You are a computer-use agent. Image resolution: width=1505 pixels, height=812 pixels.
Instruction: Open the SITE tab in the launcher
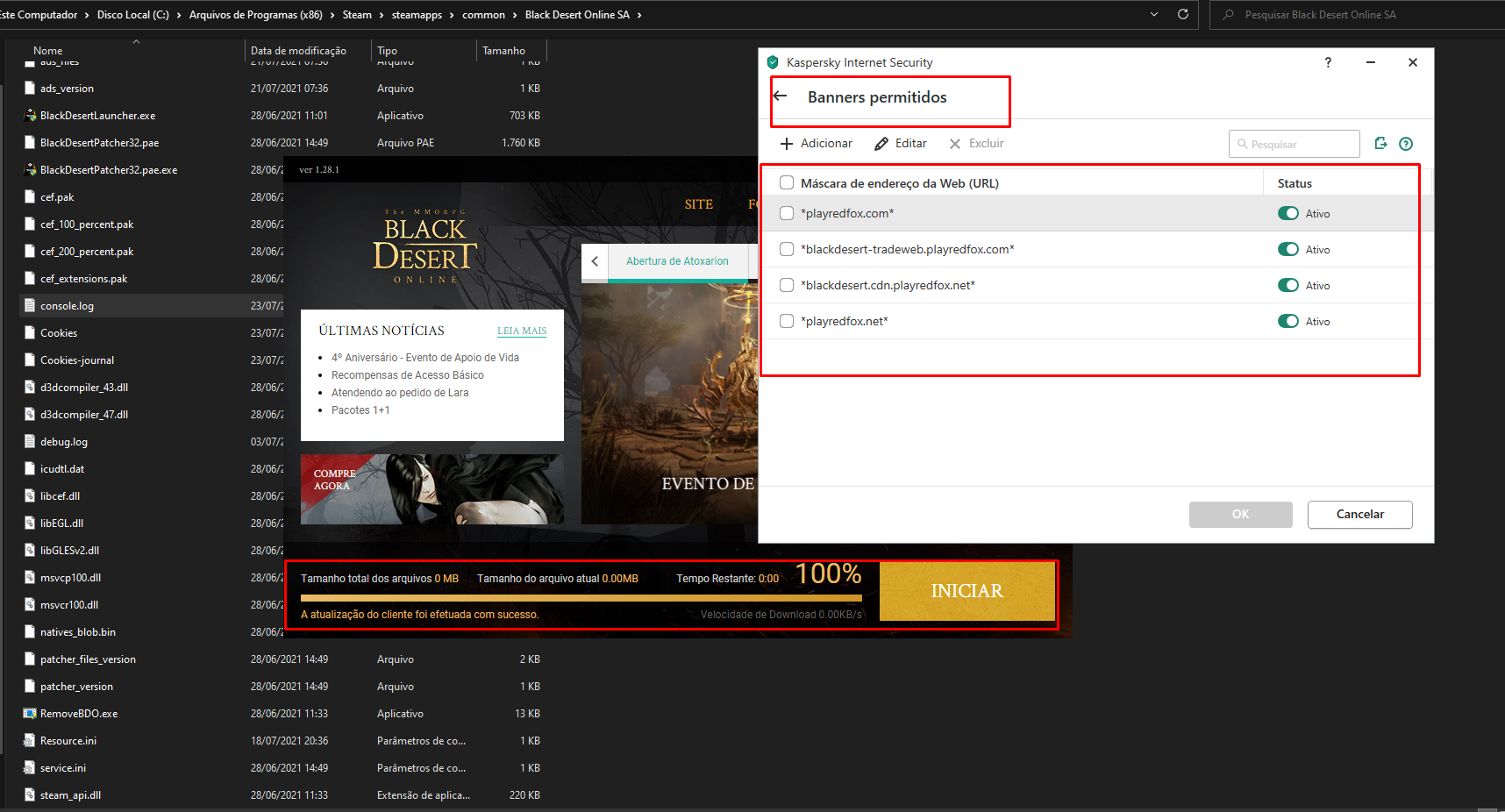tap(699, 204)
